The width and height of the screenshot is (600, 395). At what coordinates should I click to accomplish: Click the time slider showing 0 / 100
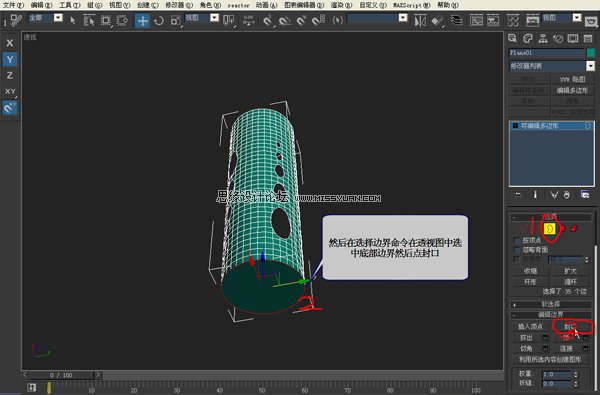tap(61, 375)
